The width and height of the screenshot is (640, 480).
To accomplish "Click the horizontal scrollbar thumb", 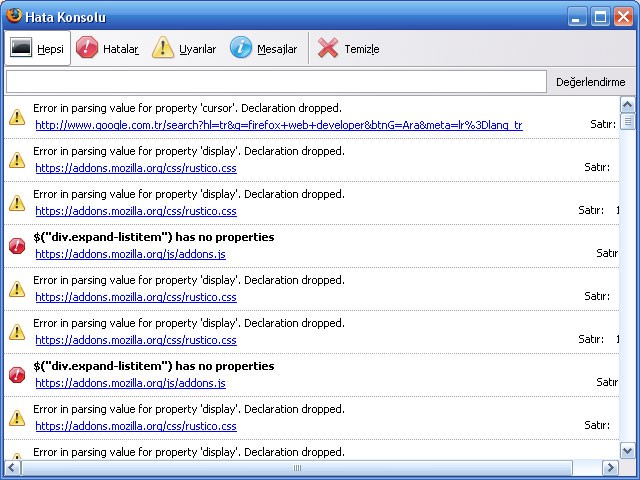I will tap(296, 468).
